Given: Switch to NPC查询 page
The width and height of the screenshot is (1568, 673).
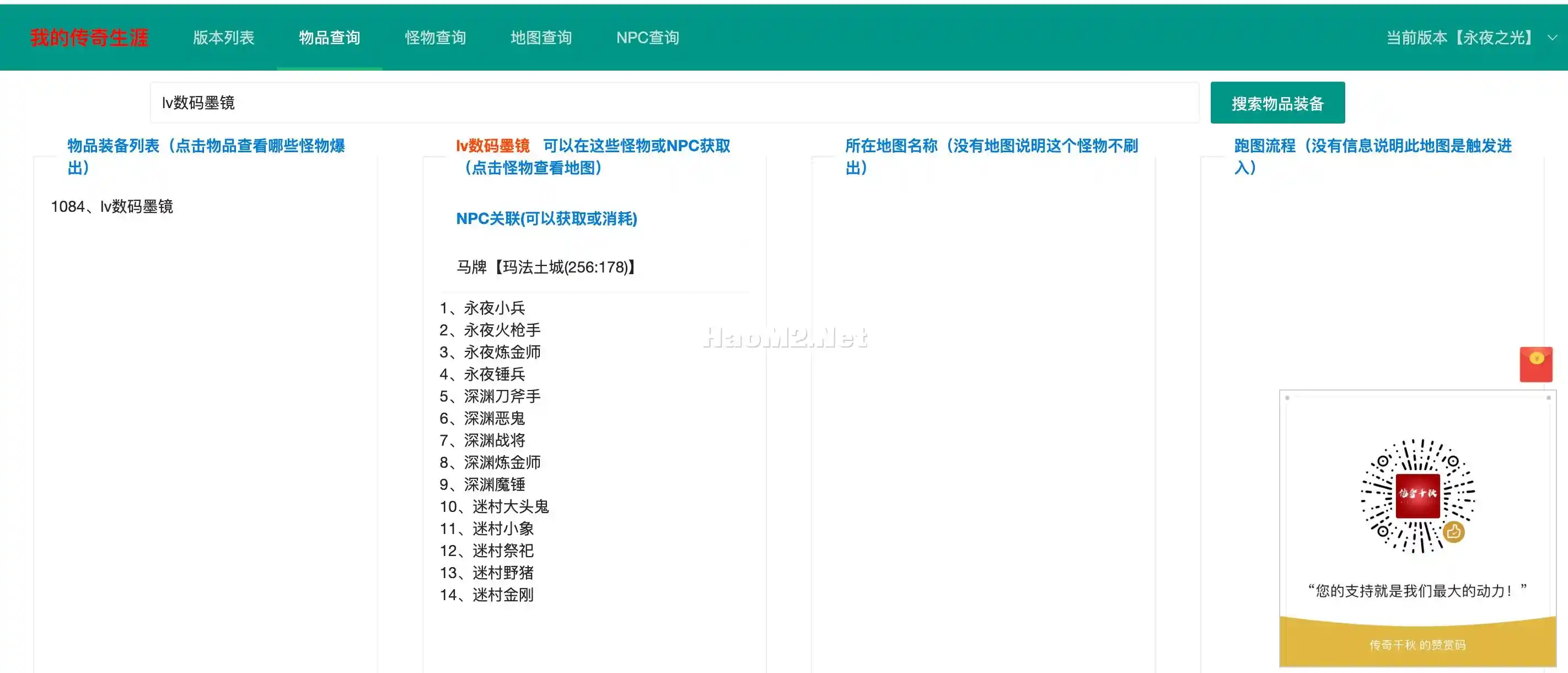Looking at the screenshot, I should pyautogui.click(x=648, y=37).
